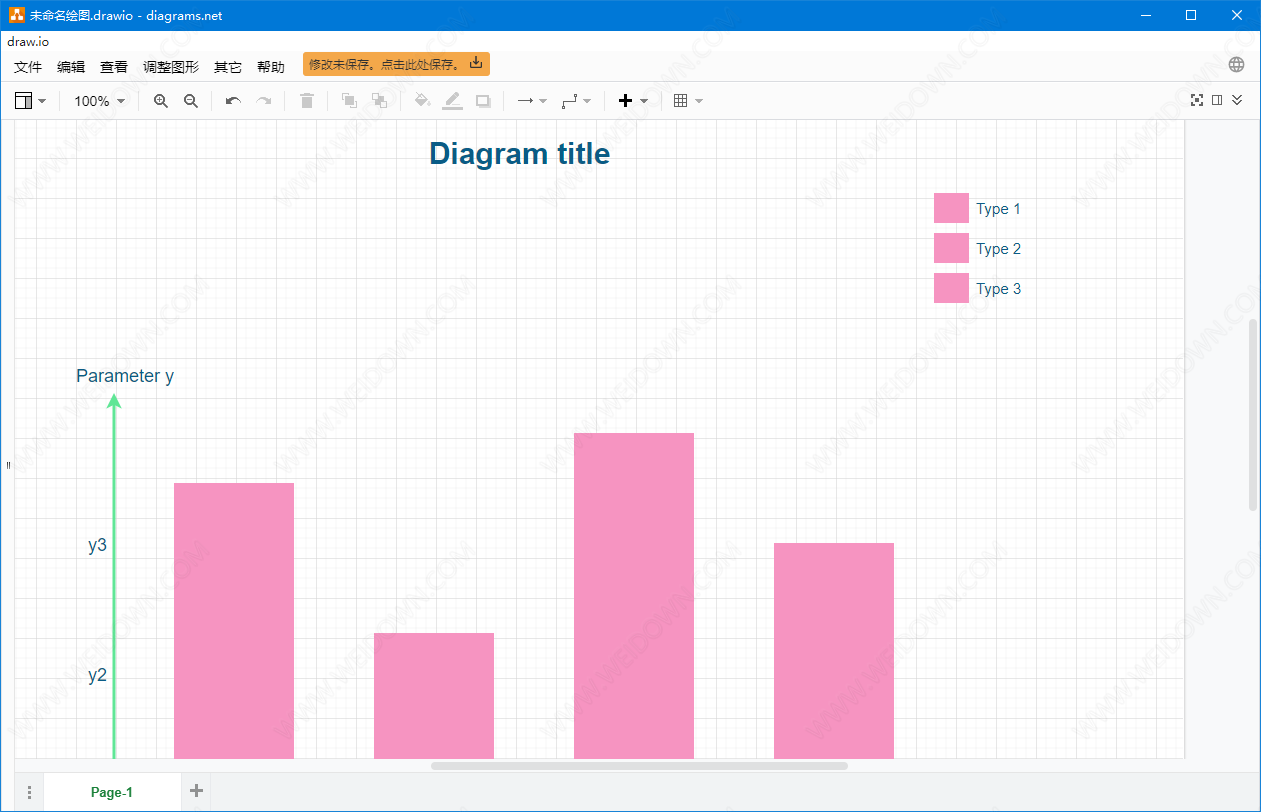This screenshot has width=1261, height=812.
Task: Select the Type 3 legend swatch
Action: (951, 288)
